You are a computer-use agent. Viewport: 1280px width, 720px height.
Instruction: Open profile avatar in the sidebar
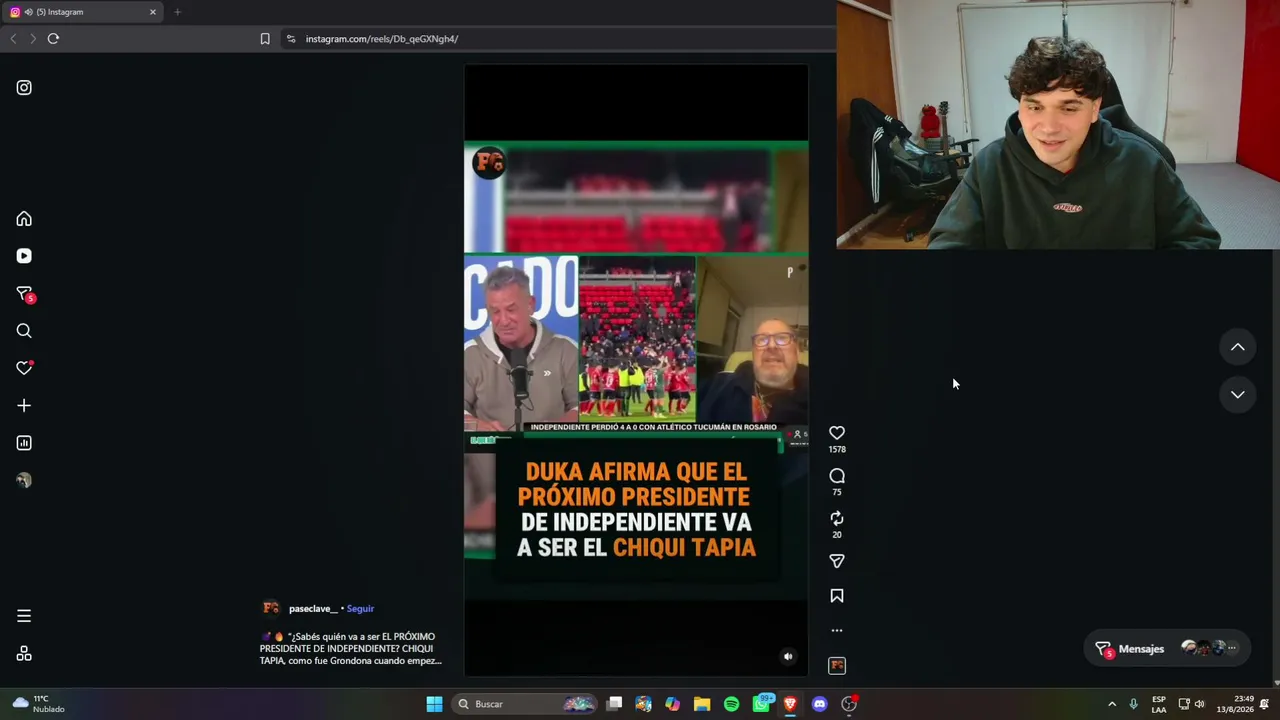(24, 480)
